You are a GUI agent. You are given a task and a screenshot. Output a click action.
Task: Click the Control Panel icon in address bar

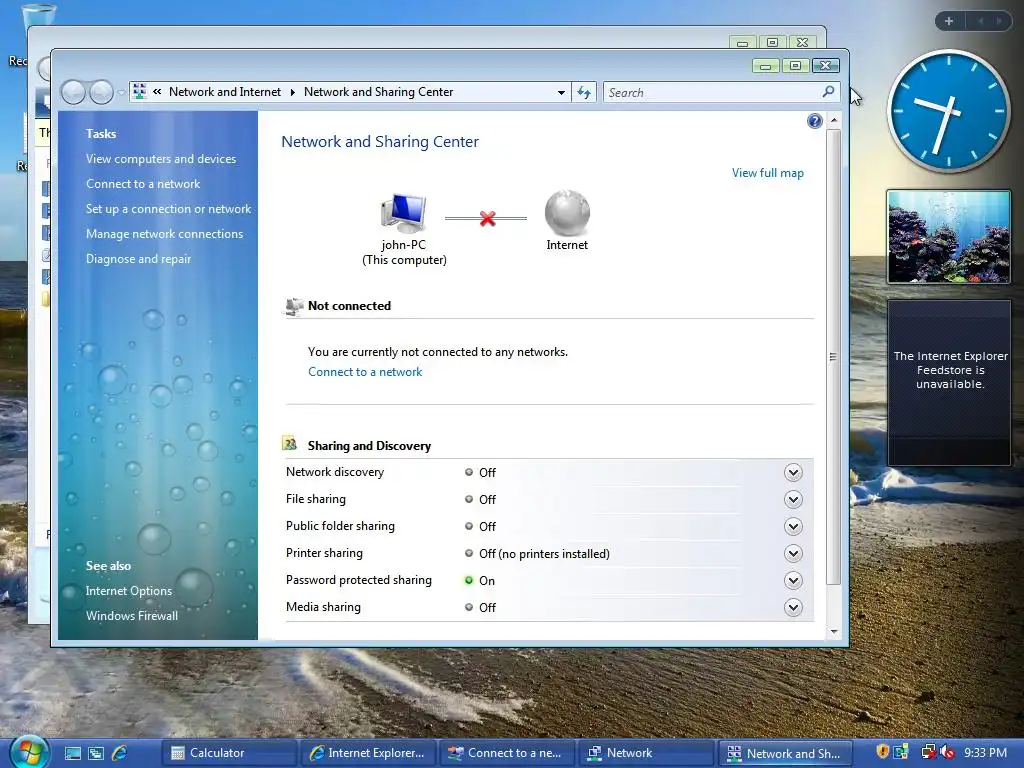(139, 91)
